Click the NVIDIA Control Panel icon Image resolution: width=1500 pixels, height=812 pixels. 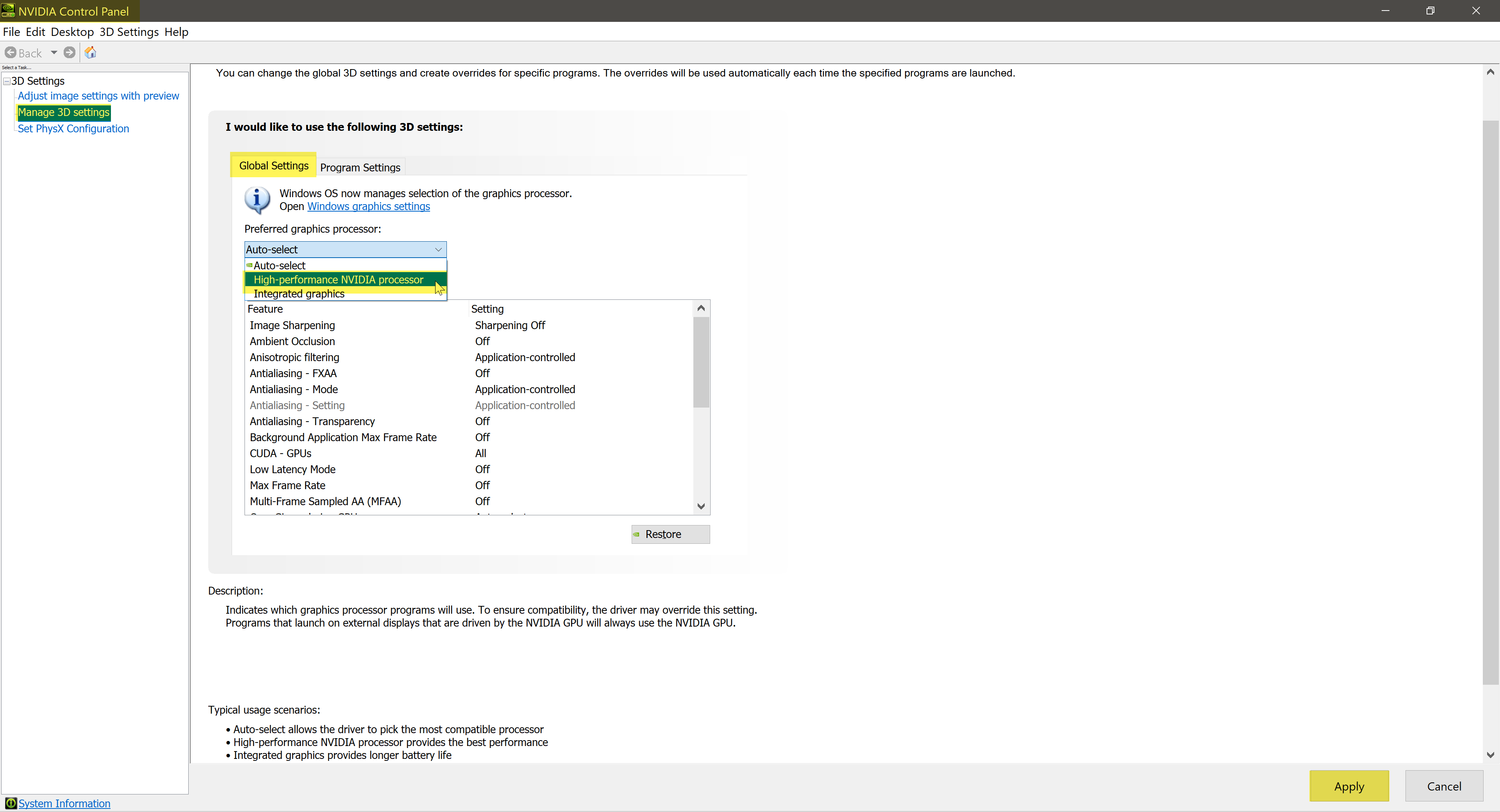[x=8, y=10]
